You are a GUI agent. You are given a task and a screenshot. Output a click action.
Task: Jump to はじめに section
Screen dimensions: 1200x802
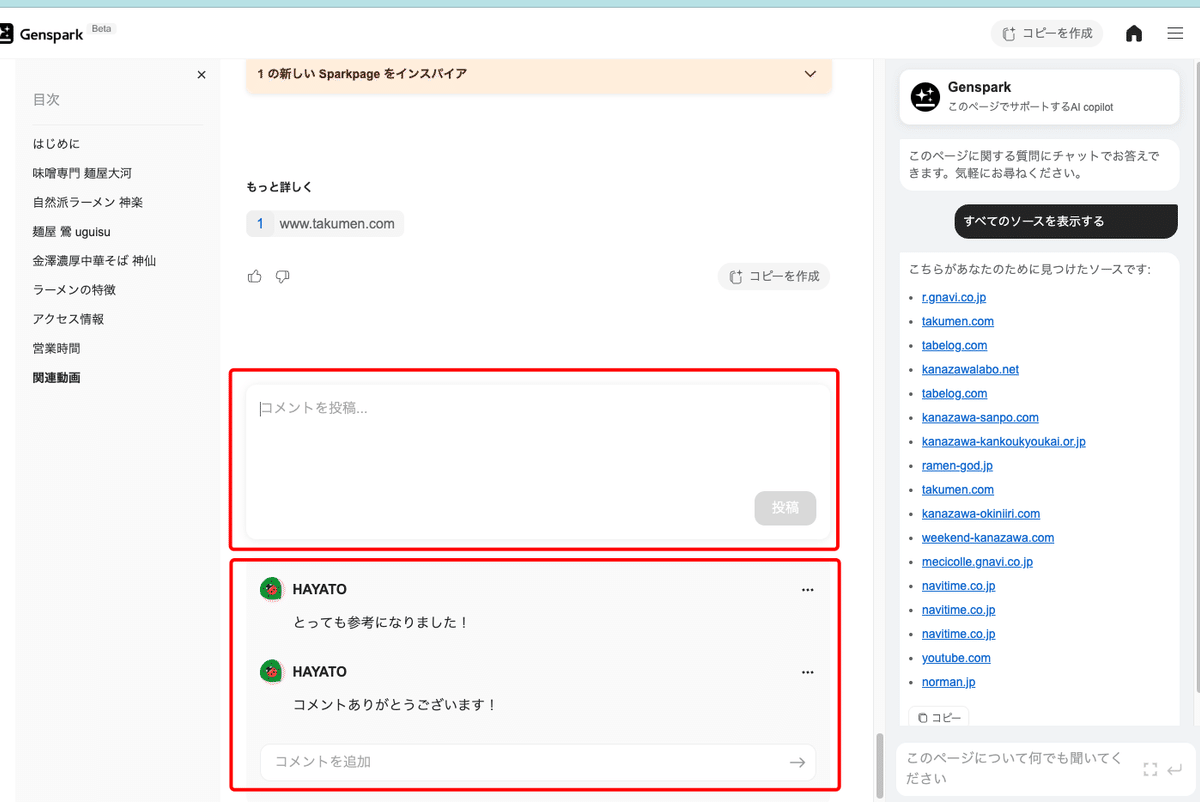point(56,144)
